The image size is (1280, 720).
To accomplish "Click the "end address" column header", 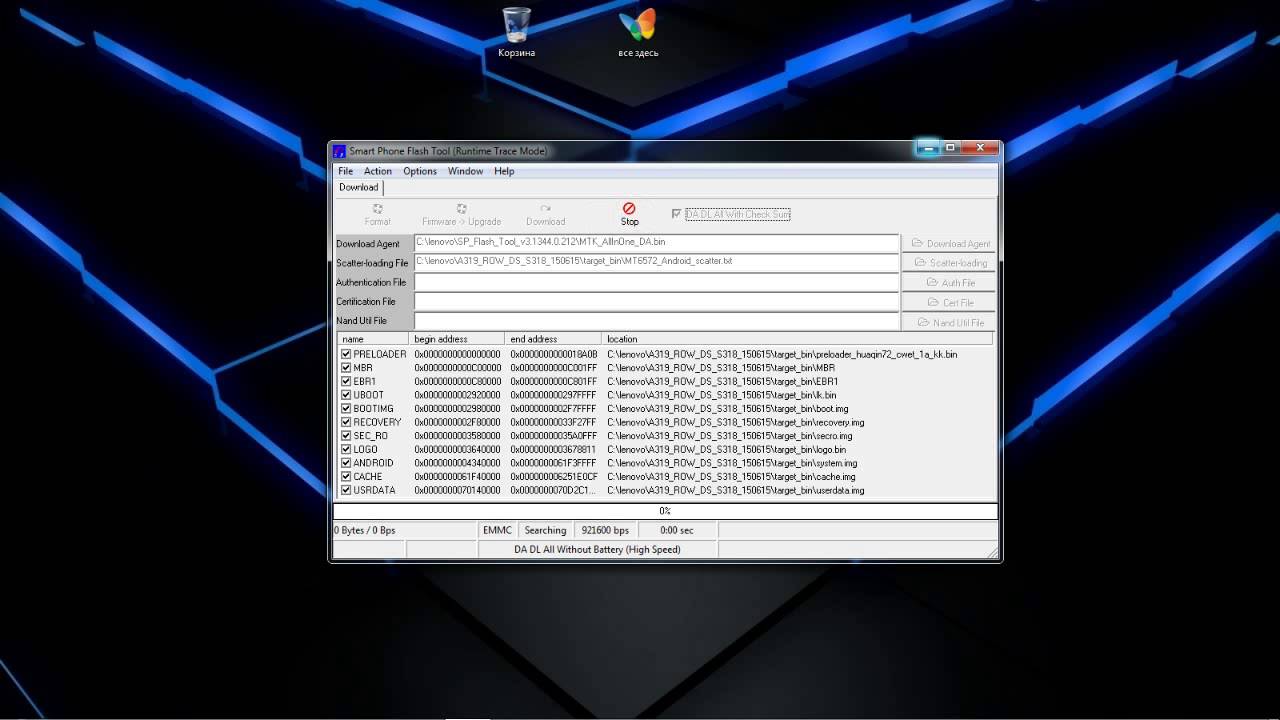I will 553,339.
